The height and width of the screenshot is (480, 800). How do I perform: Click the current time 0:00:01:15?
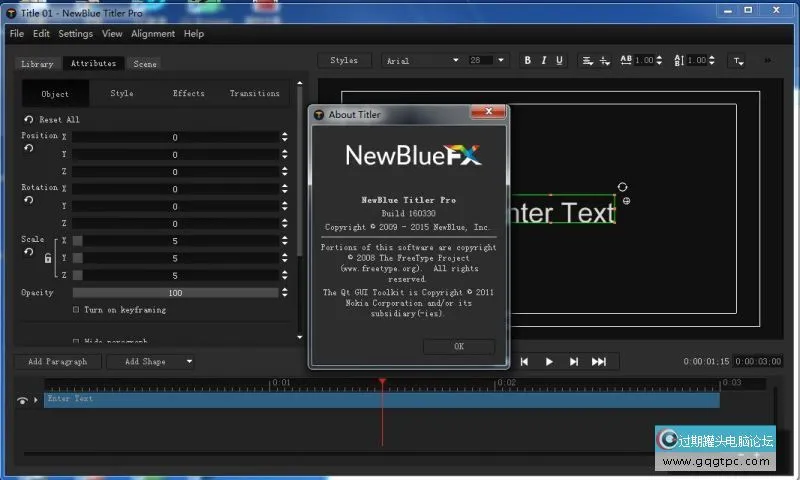(706, 361)
